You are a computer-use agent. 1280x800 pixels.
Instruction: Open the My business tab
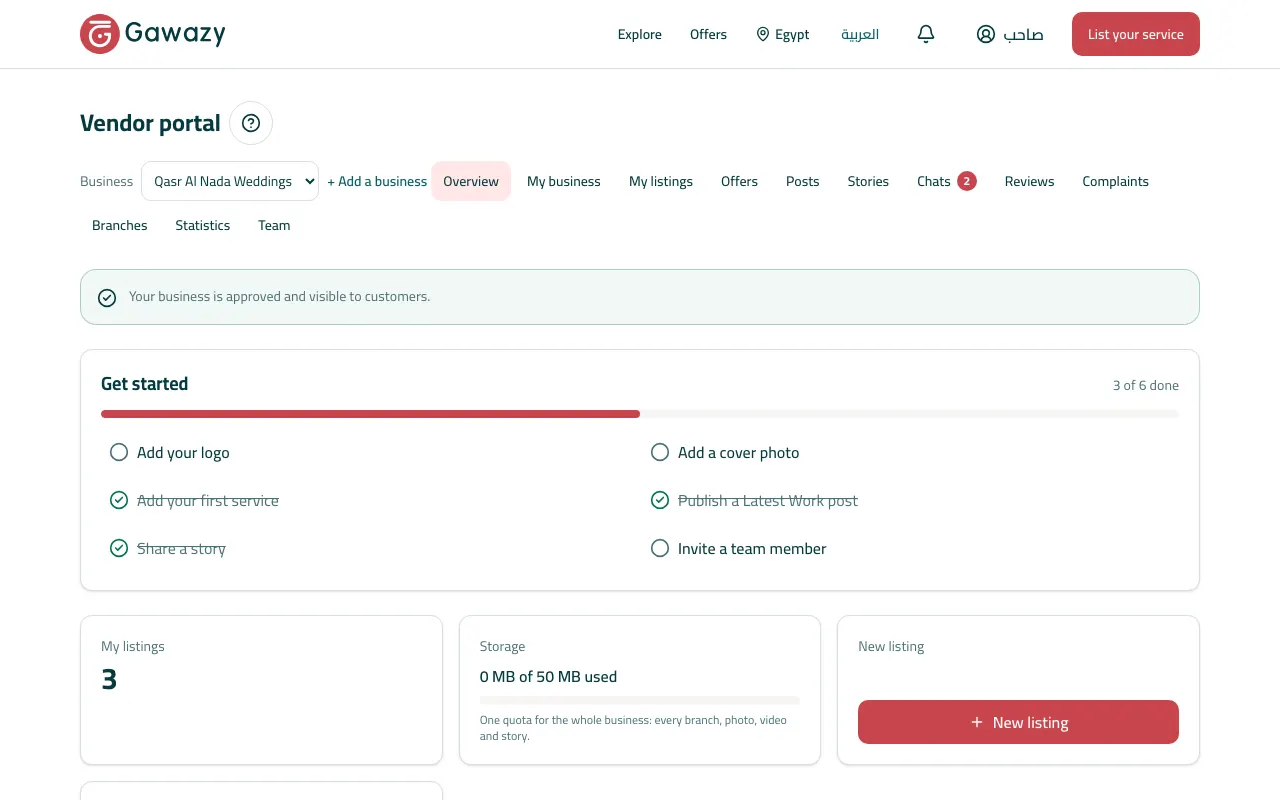click(x=564, y=181)
